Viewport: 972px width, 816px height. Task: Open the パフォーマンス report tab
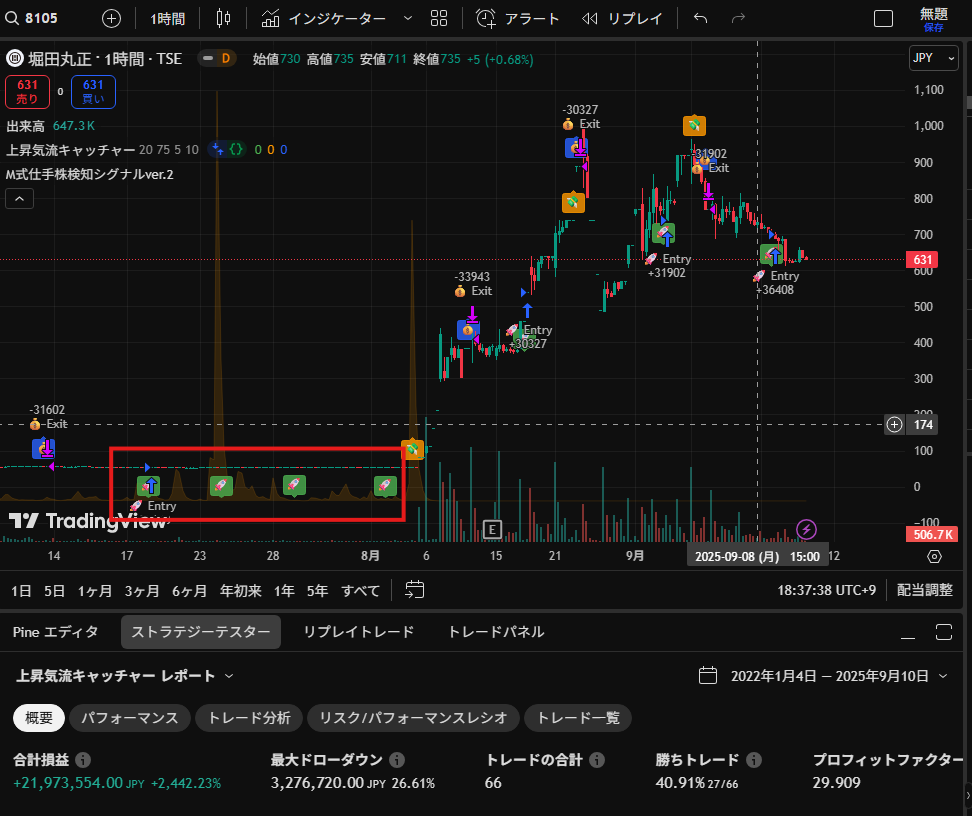coord(130,718)
